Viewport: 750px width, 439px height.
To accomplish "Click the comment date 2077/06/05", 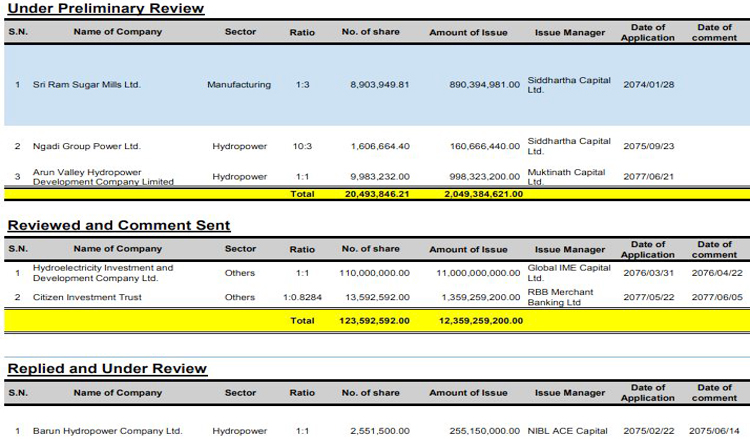I will (x=714, y=297).
